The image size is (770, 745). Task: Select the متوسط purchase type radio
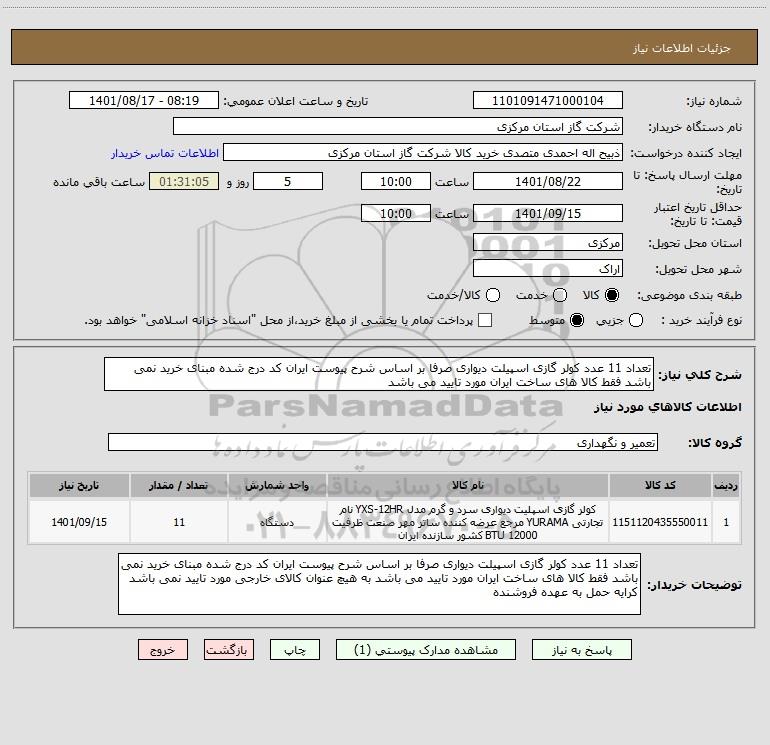point(577,320)
